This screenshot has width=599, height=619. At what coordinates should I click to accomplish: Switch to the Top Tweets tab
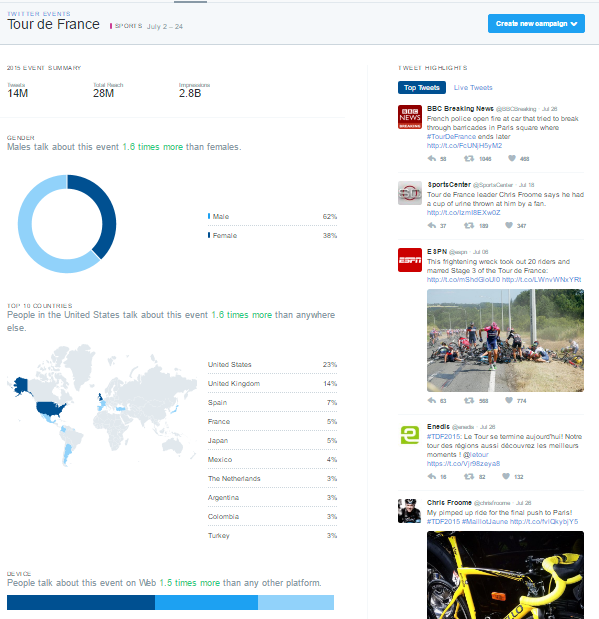click(x=422, y=88)
